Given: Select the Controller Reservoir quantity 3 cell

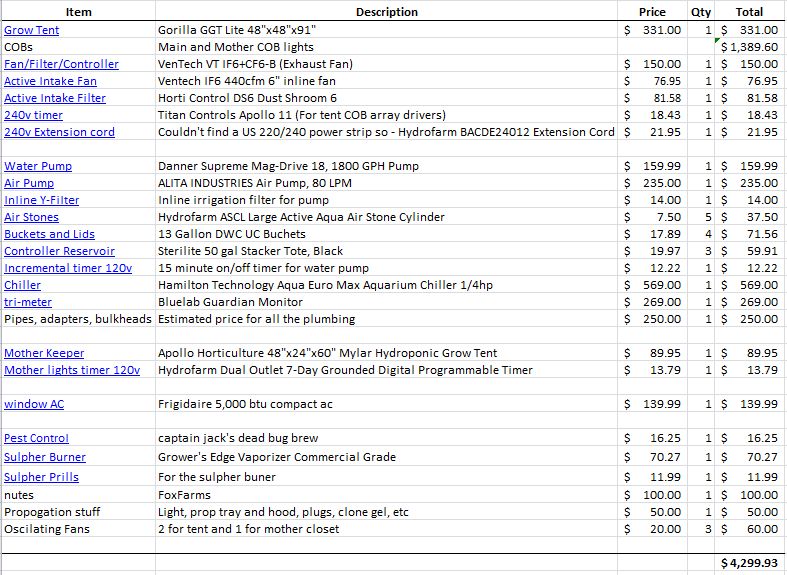Looking at the screenshot, I should tap(701, 251).
